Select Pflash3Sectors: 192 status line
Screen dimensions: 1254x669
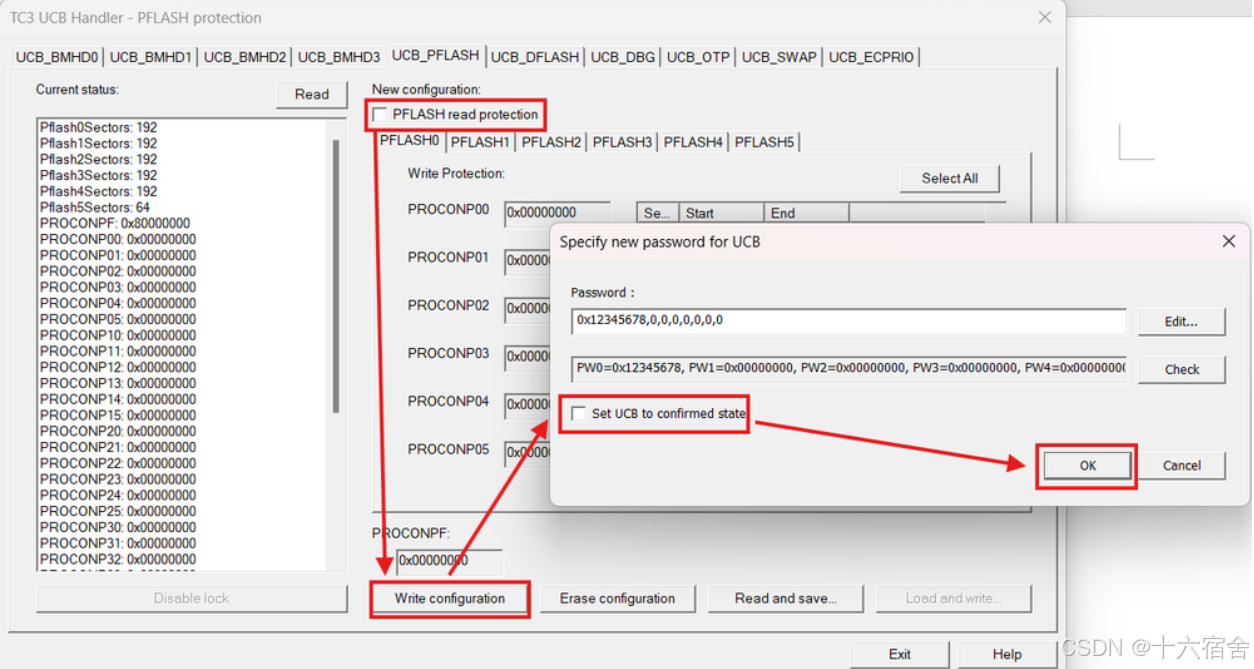coord(98,175)
